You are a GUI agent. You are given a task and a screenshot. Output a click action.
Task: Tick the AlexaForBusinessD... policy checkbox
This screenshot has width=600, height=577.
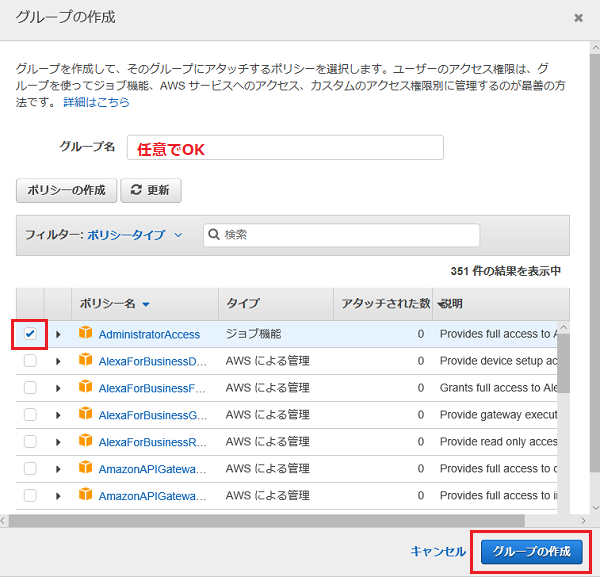pyautogui.click(x=30, y=361)
